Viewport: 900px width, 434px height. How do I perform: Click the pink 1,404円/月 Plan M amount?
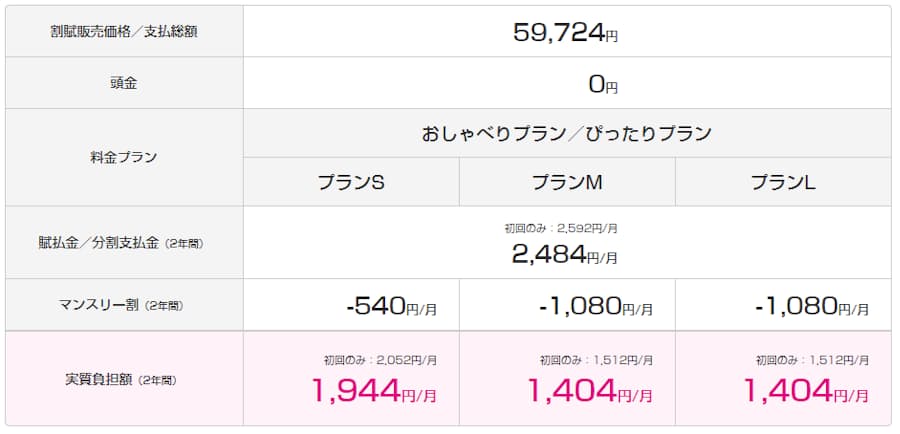[x=590, y=391]
